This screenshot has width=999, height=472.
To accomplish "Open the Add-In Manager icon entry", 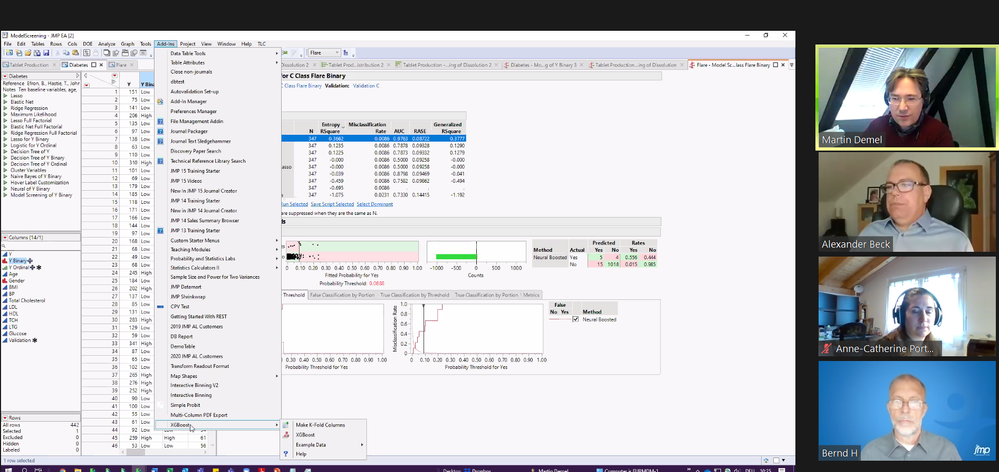I will [161, 101].
